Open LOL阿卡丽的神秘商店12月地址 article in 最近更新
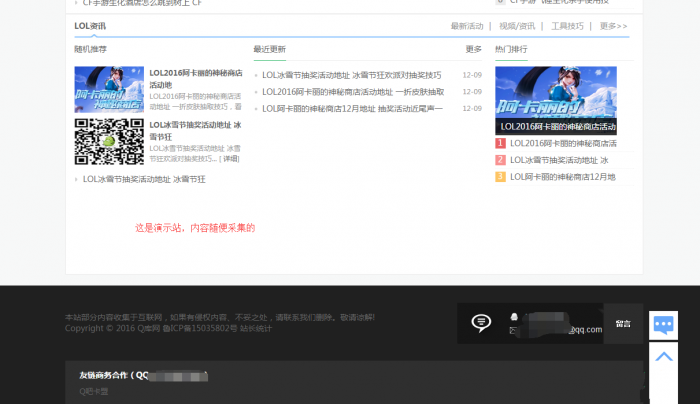This screenshot has height=404, width=700. (351, 108)
